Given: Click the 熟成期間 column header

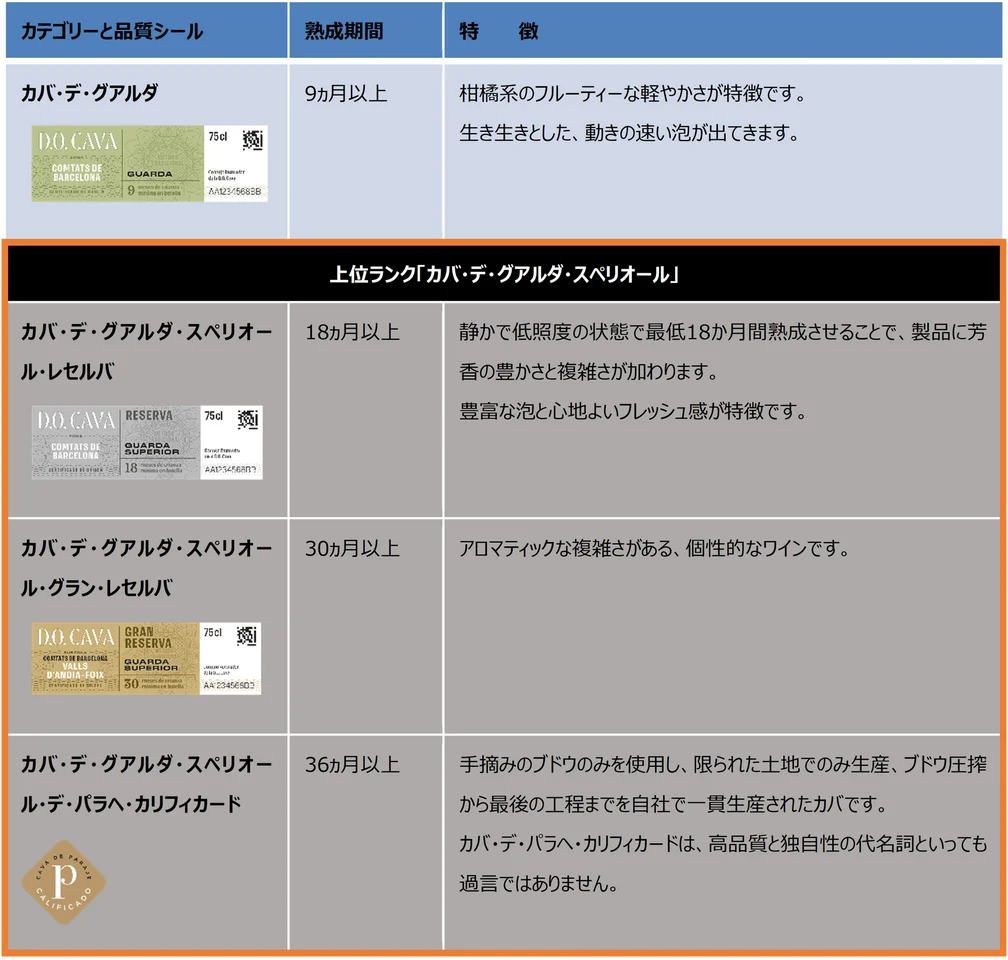Looking at the screenshot, I should click(343, 31).
